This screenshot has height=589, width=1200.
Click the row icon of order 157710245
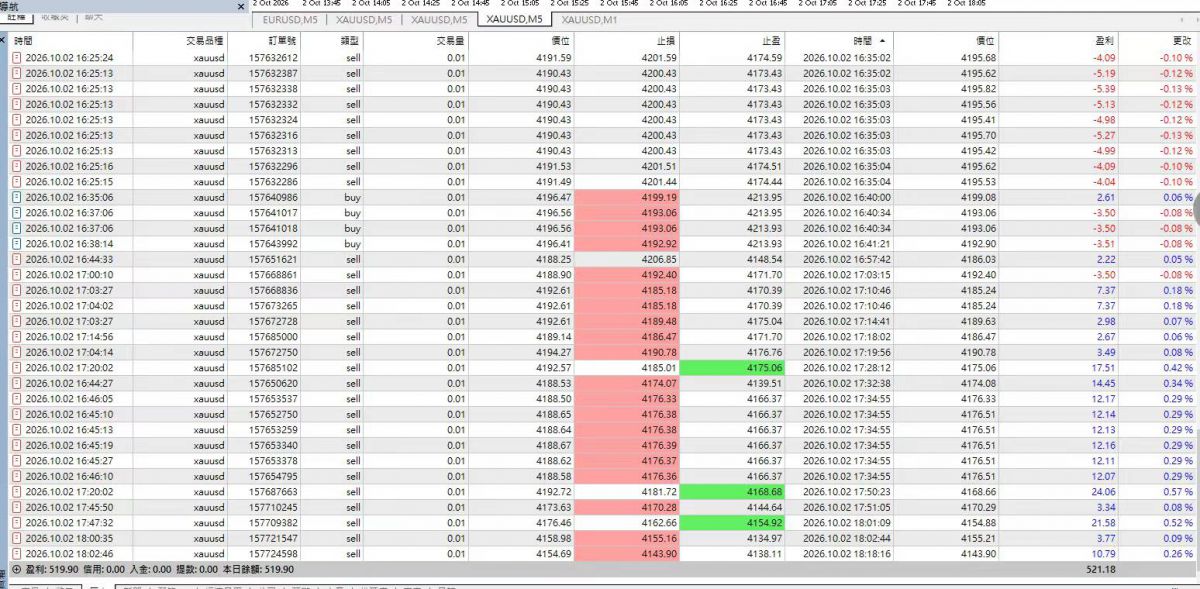click(x=16, y=507)
